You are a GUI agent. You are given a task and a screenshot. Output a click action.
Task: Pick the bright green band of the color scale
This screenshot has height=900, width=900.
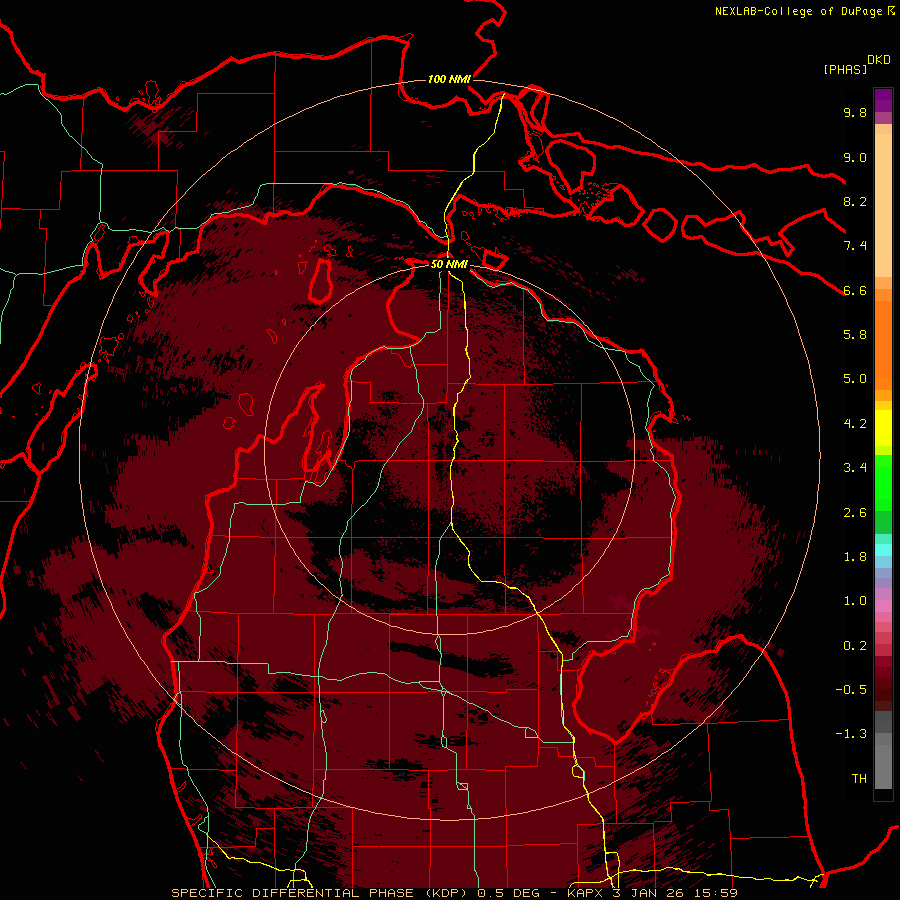click(x=883, y=481)
